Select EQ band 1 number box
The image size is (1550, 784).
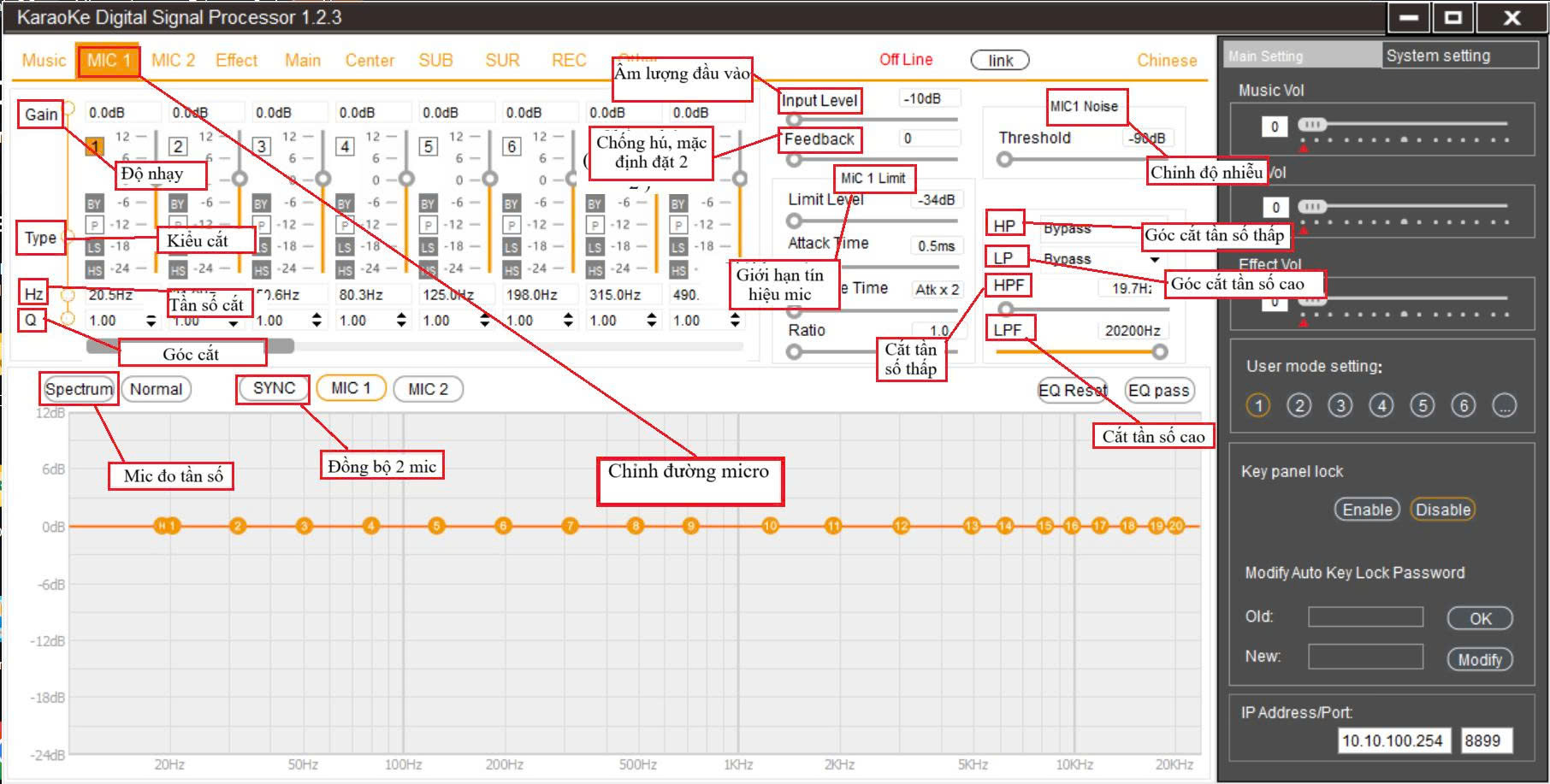coord(95,146)
